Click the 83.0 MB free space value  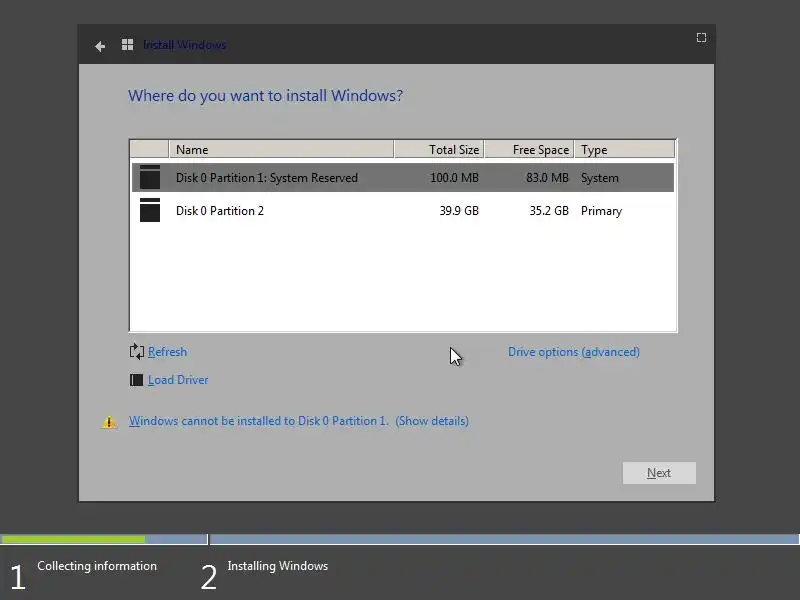[547, 178]
